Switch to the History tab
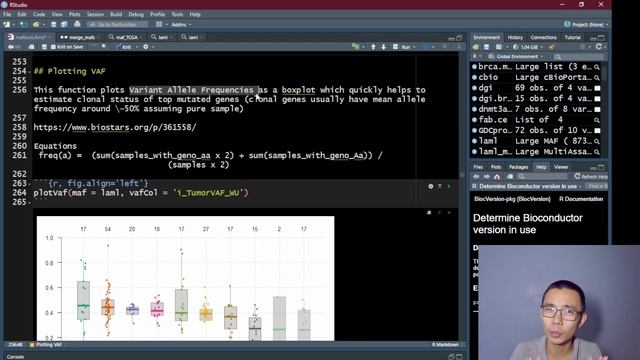Viewport: 640px width, 360px height. 515,38
